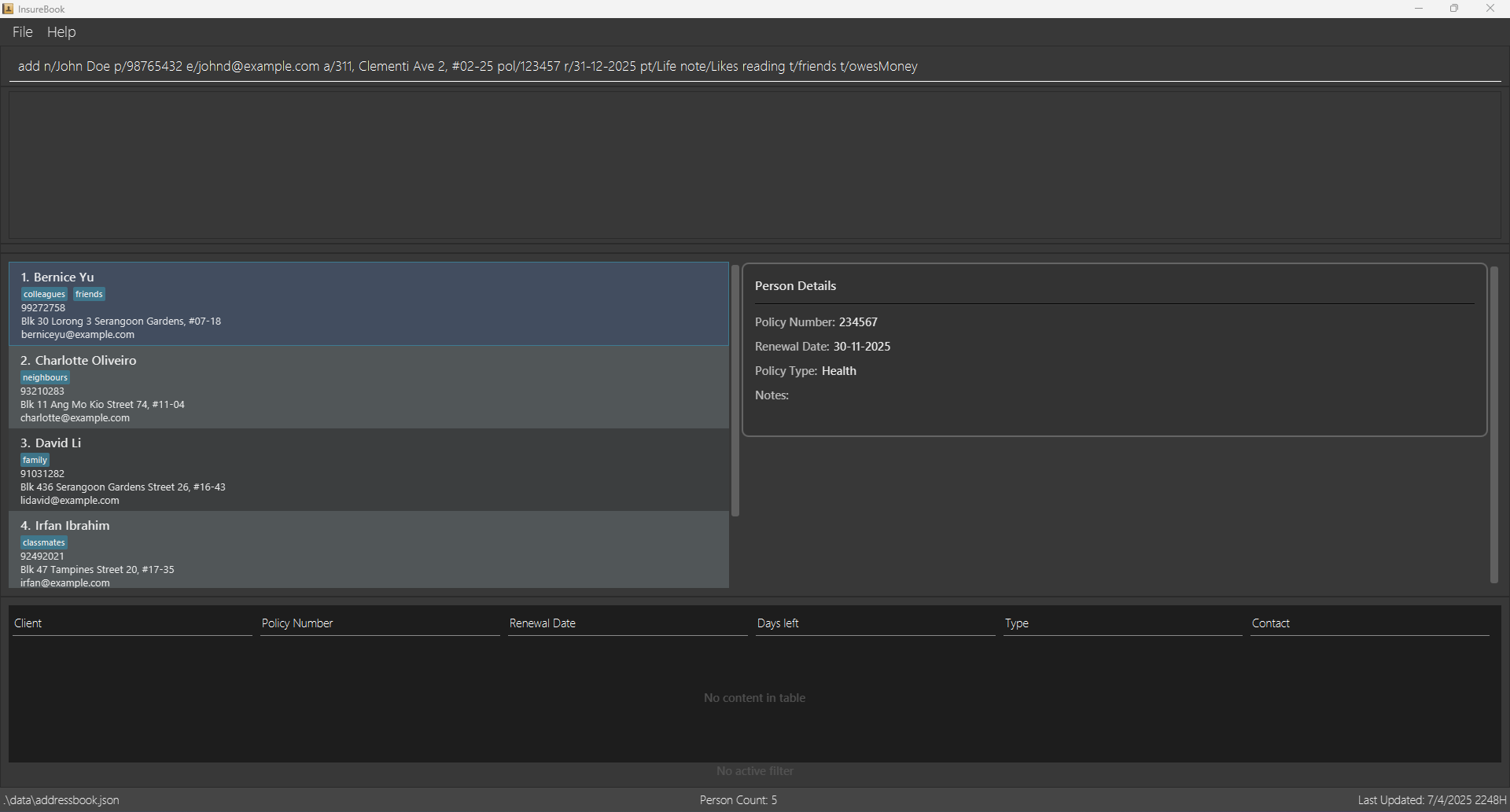Viewport: 1510px width, 812px height.
Task: Click address Blk 30 Lorong 3 Serangoon Gardens
Action: (121, 321)
